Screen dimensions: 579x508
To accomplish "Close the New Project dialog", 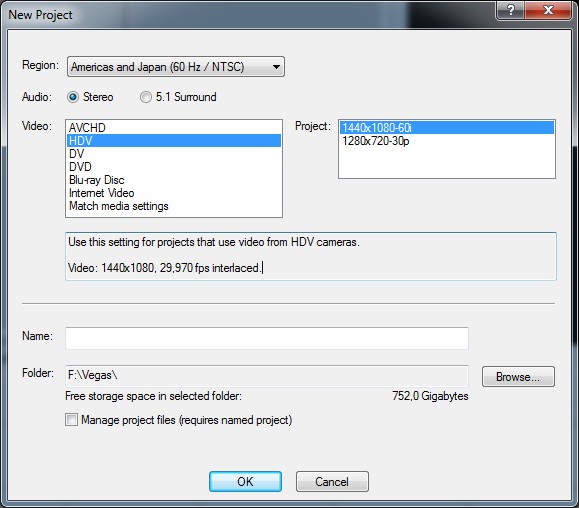I will [548, 10].
